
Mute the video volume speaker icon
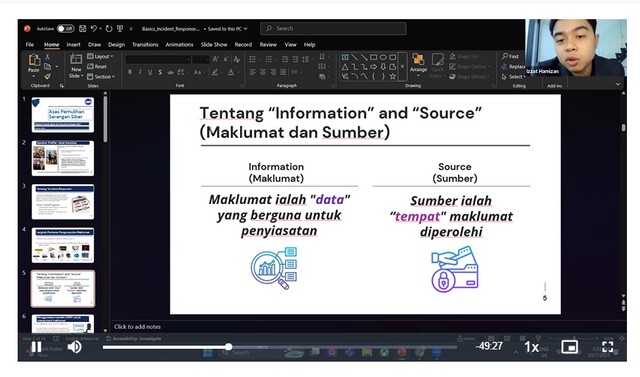74,347
